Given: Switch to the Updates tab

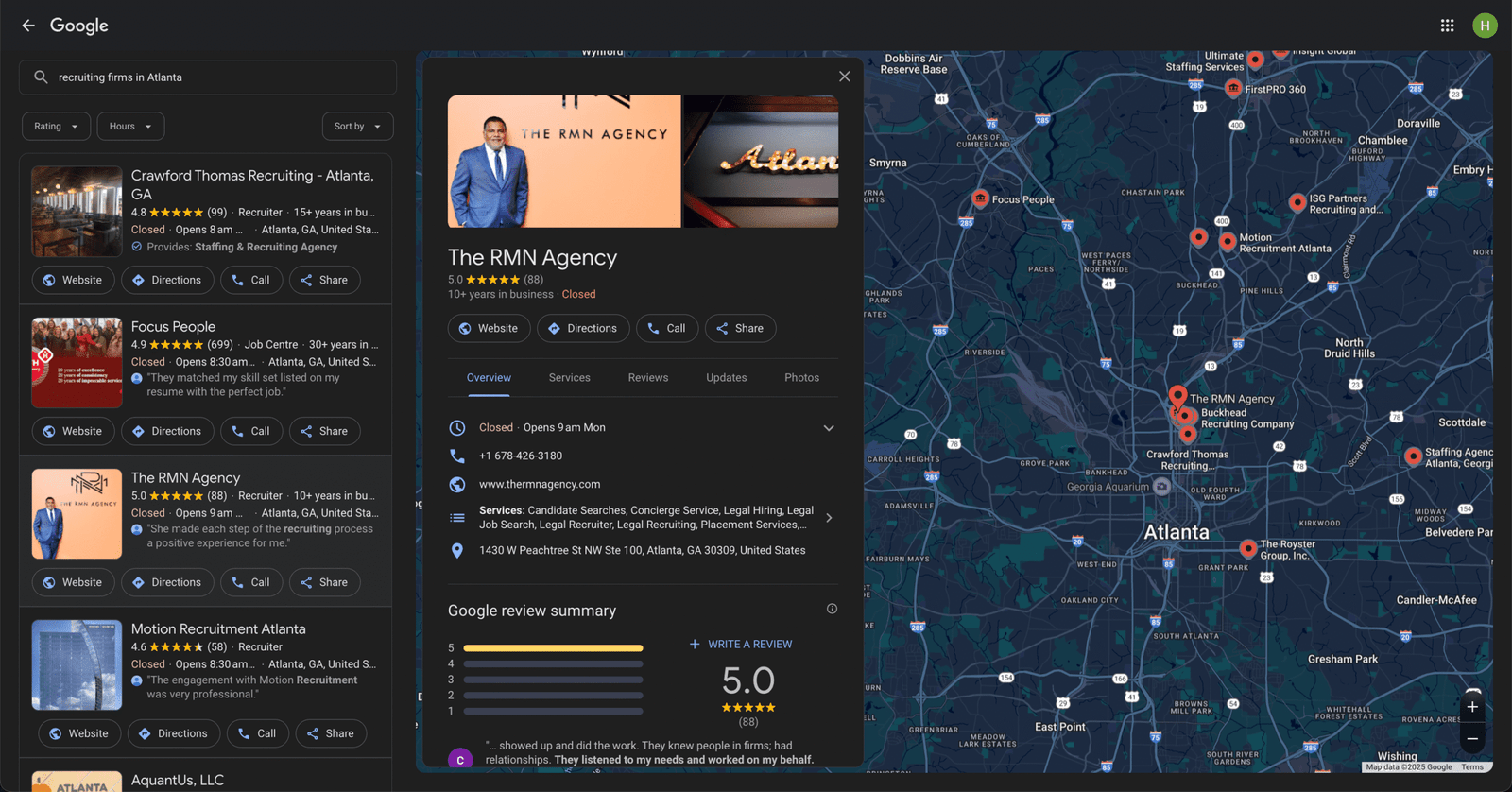Looking at the screenshot, I should 727,378.
